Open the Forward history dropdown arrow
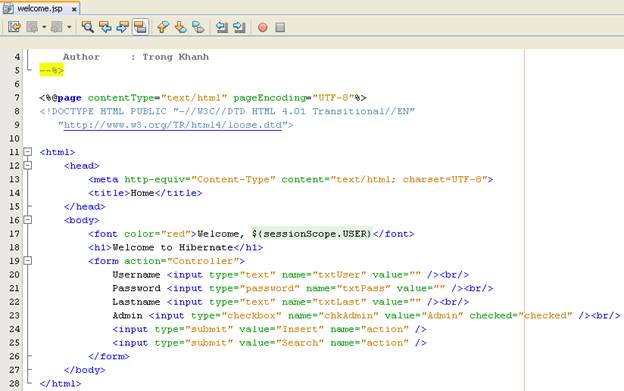This screenshot has height=391, width=624. coord(69,27)
